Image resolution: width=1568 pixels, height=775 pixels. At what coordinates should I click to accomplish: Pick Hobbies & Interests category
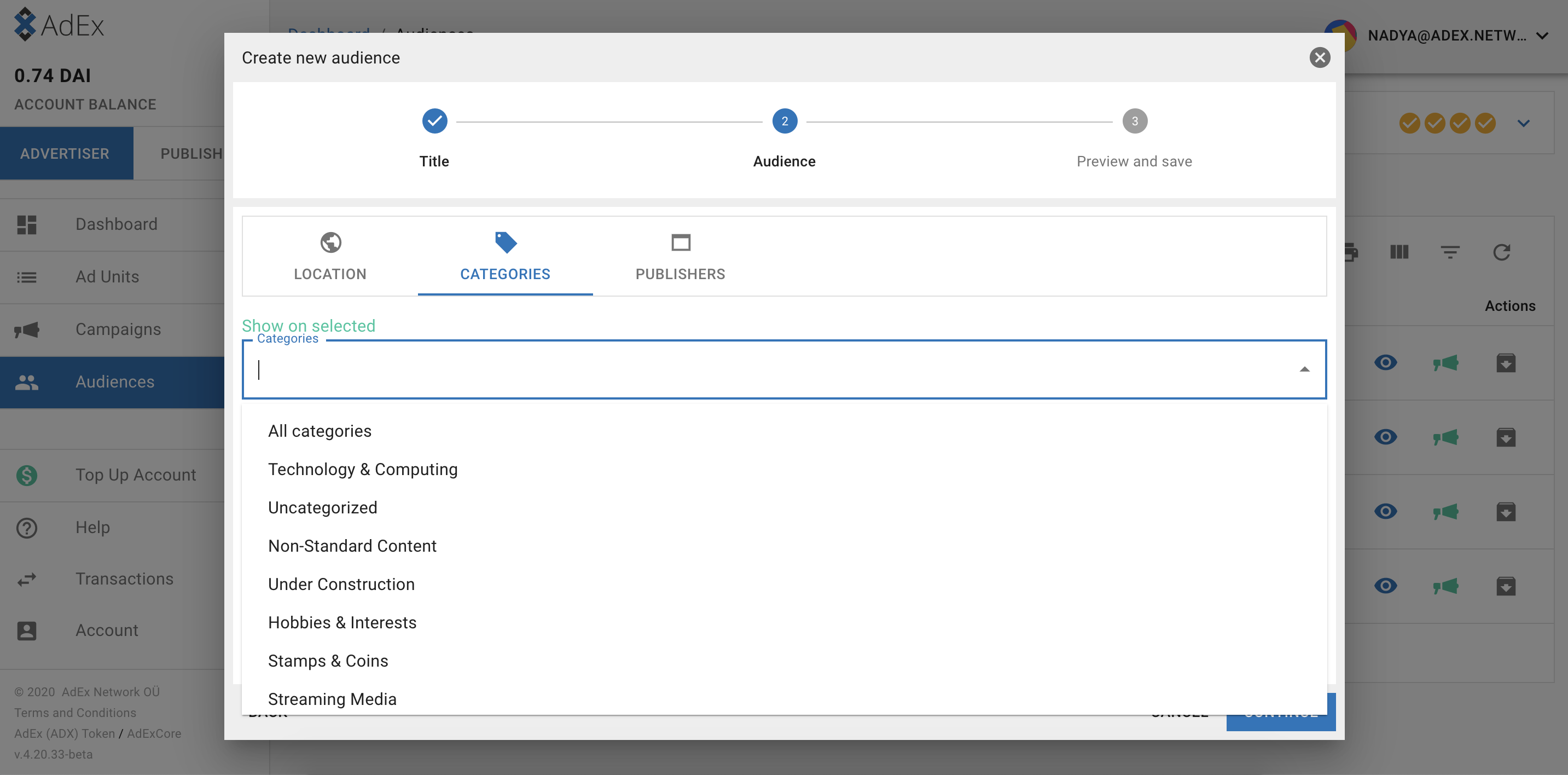(784, 623)
